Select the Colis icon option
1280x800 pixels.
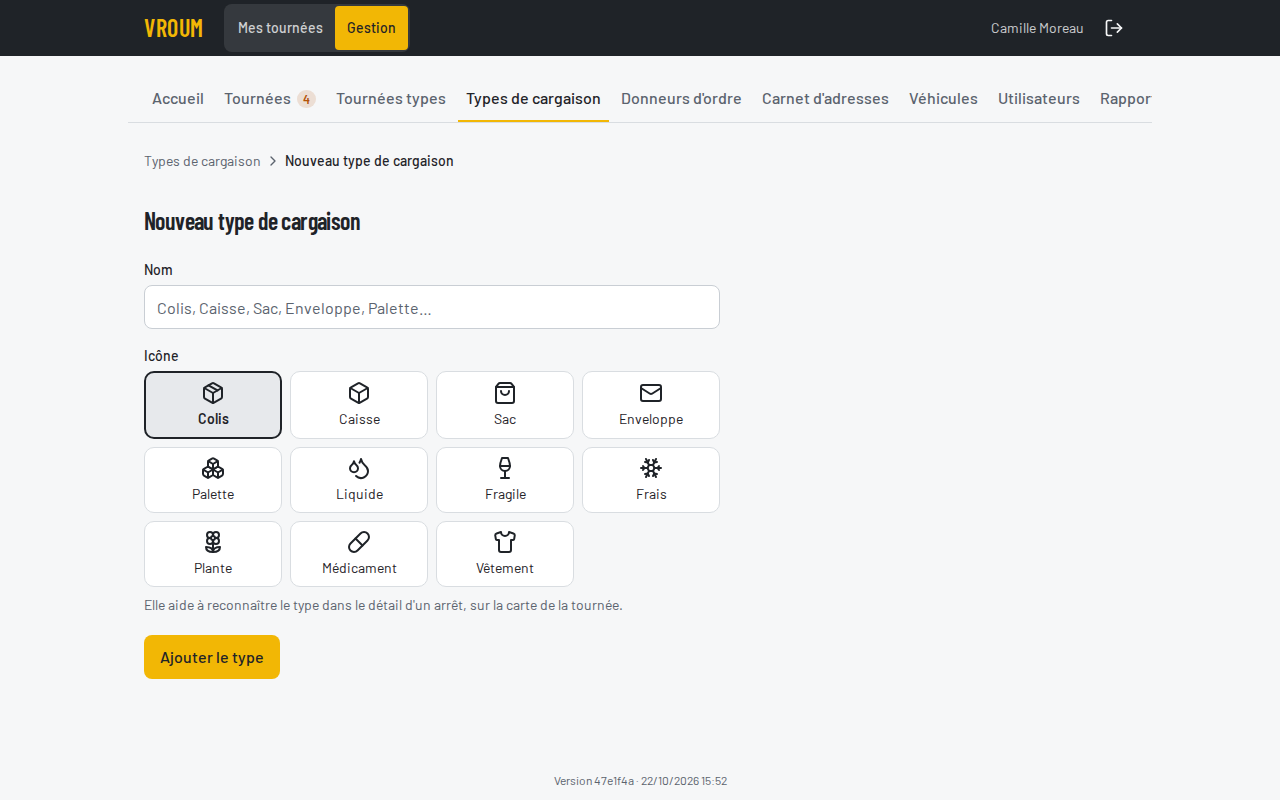(x=213, y=405)
